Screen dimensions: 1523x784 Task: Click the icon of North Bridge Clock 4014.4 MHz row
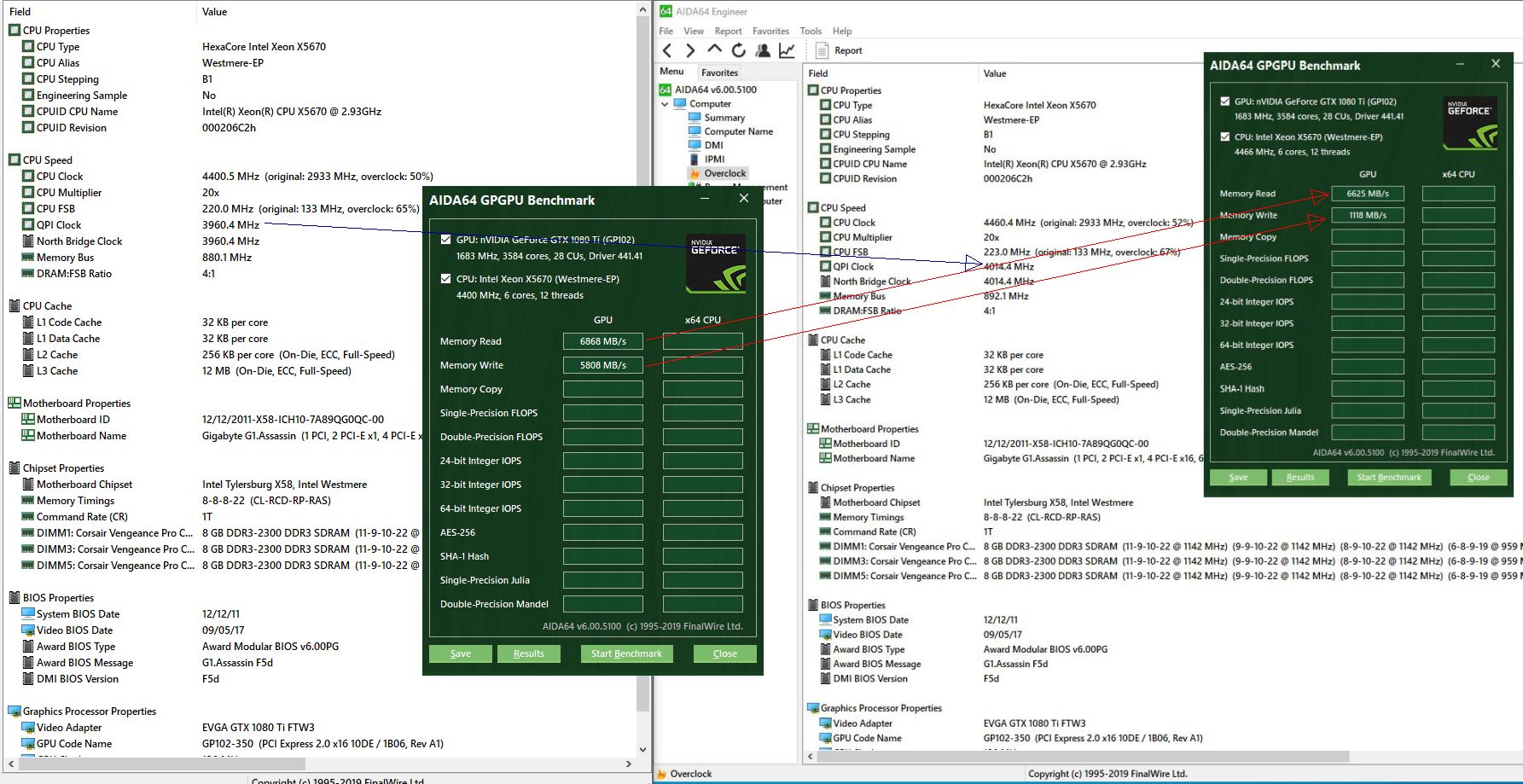point(825,282)
